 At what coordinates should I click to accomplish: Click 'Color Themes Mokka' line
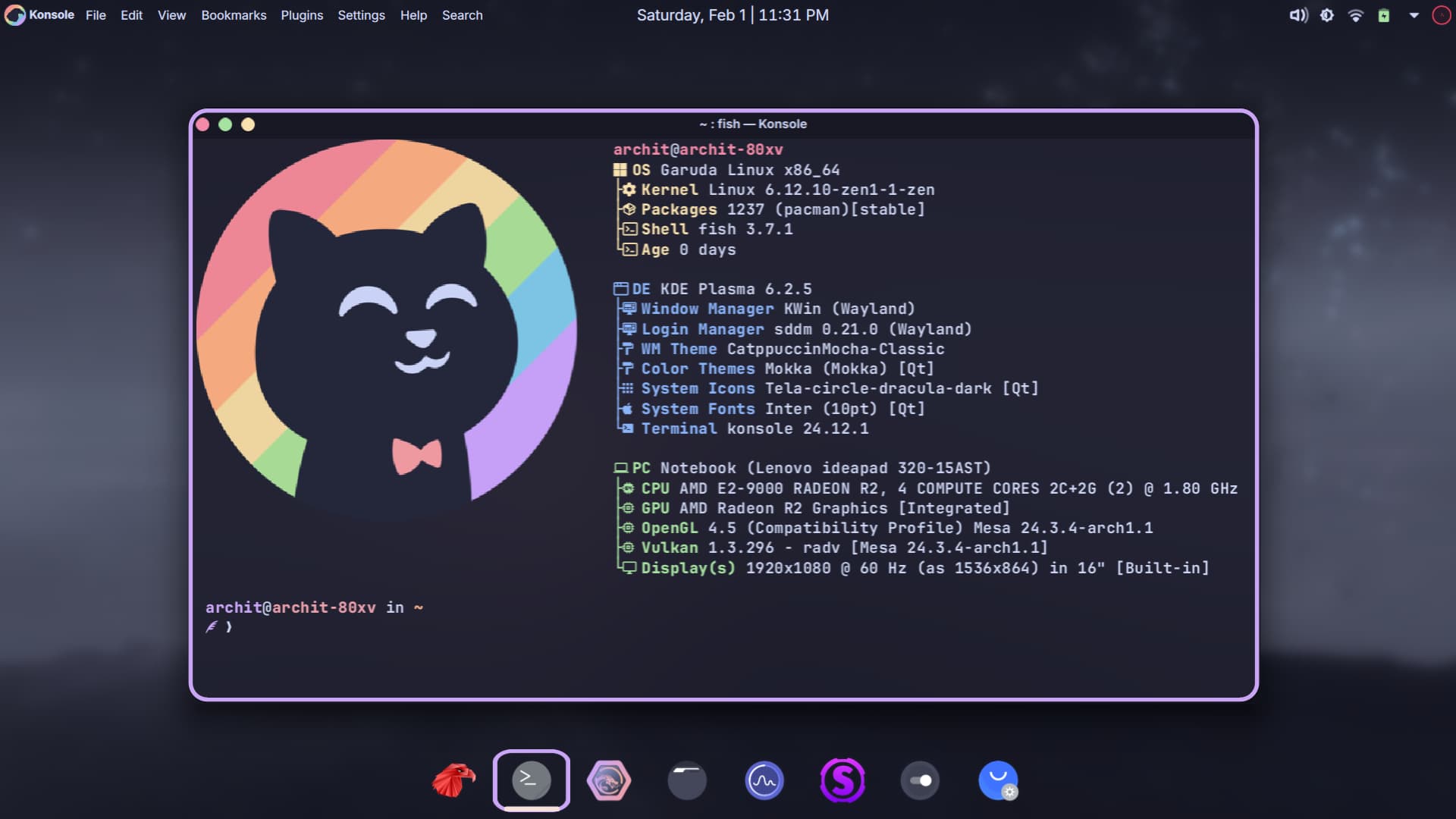(777, 369)
